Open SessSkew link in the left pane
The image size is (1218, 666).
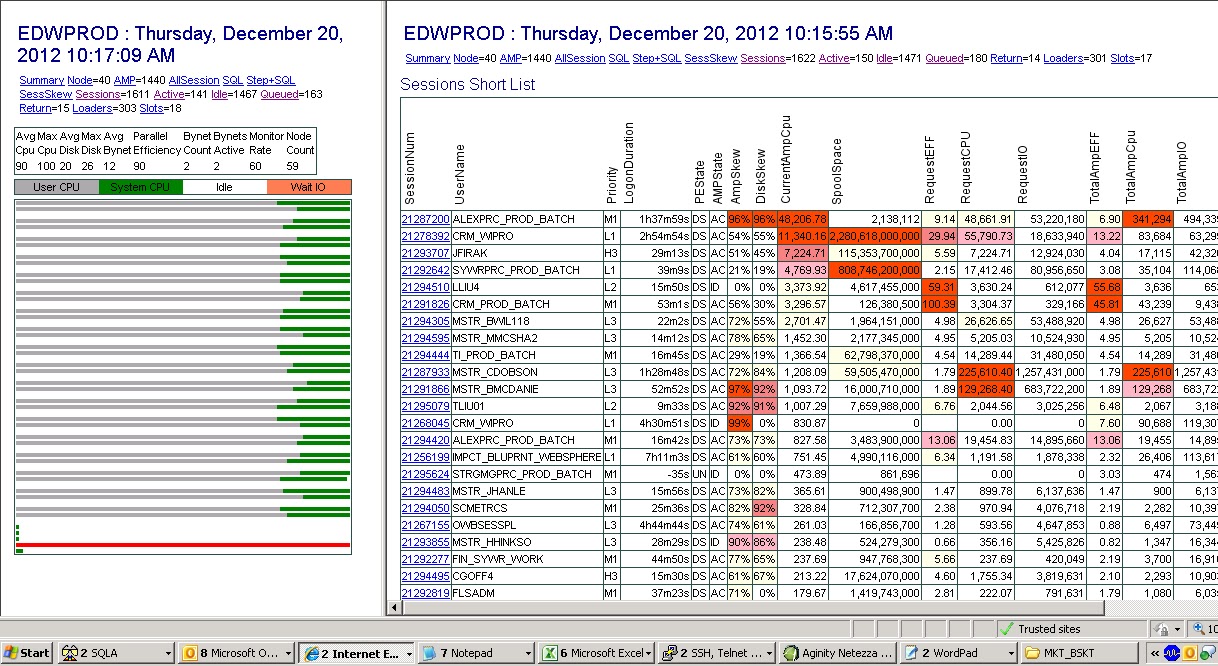coord(45,94)
